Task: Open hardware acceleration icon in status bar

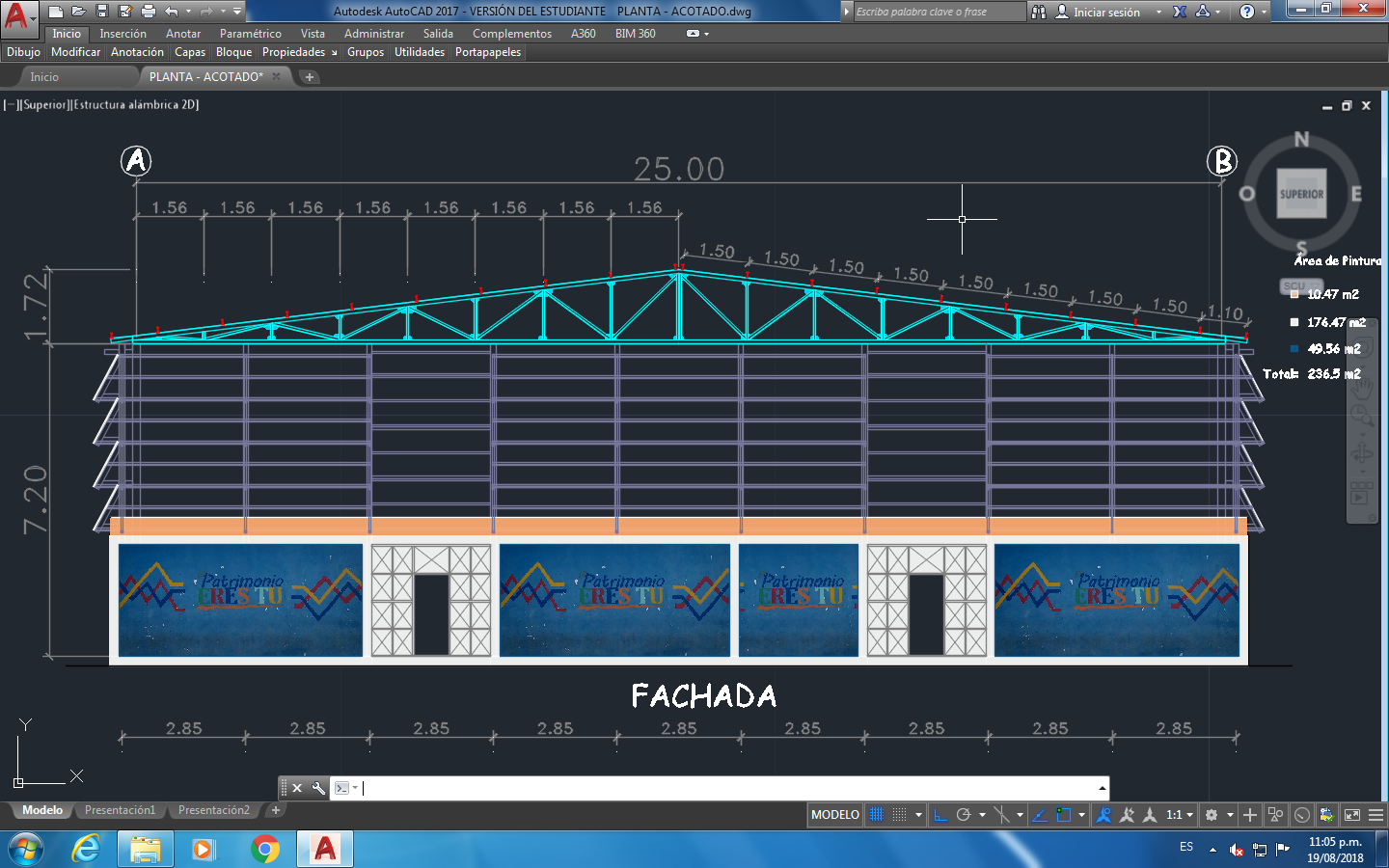Action: click(1301, 815)
